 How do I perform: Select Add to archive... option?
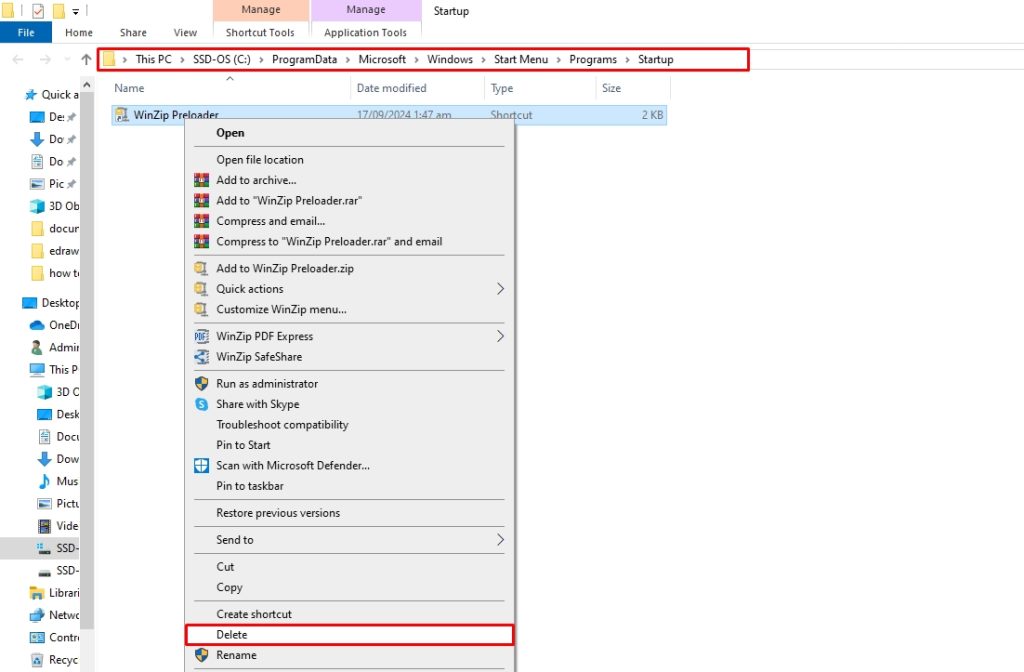coord(349,180)
